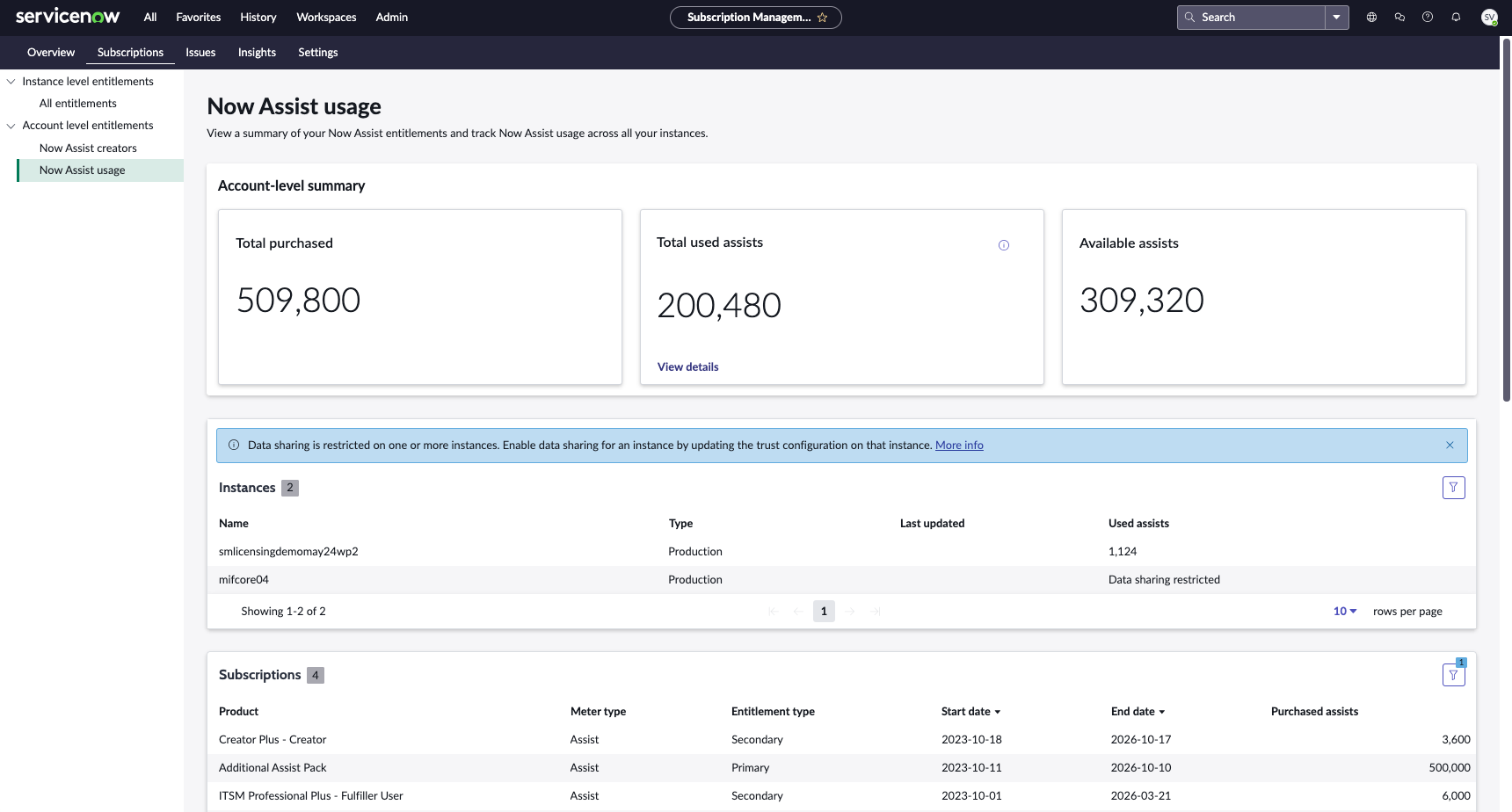The width and height of the screenshot is (1512, 812).
Task: Click instance mifcore04
Action: 244,580
